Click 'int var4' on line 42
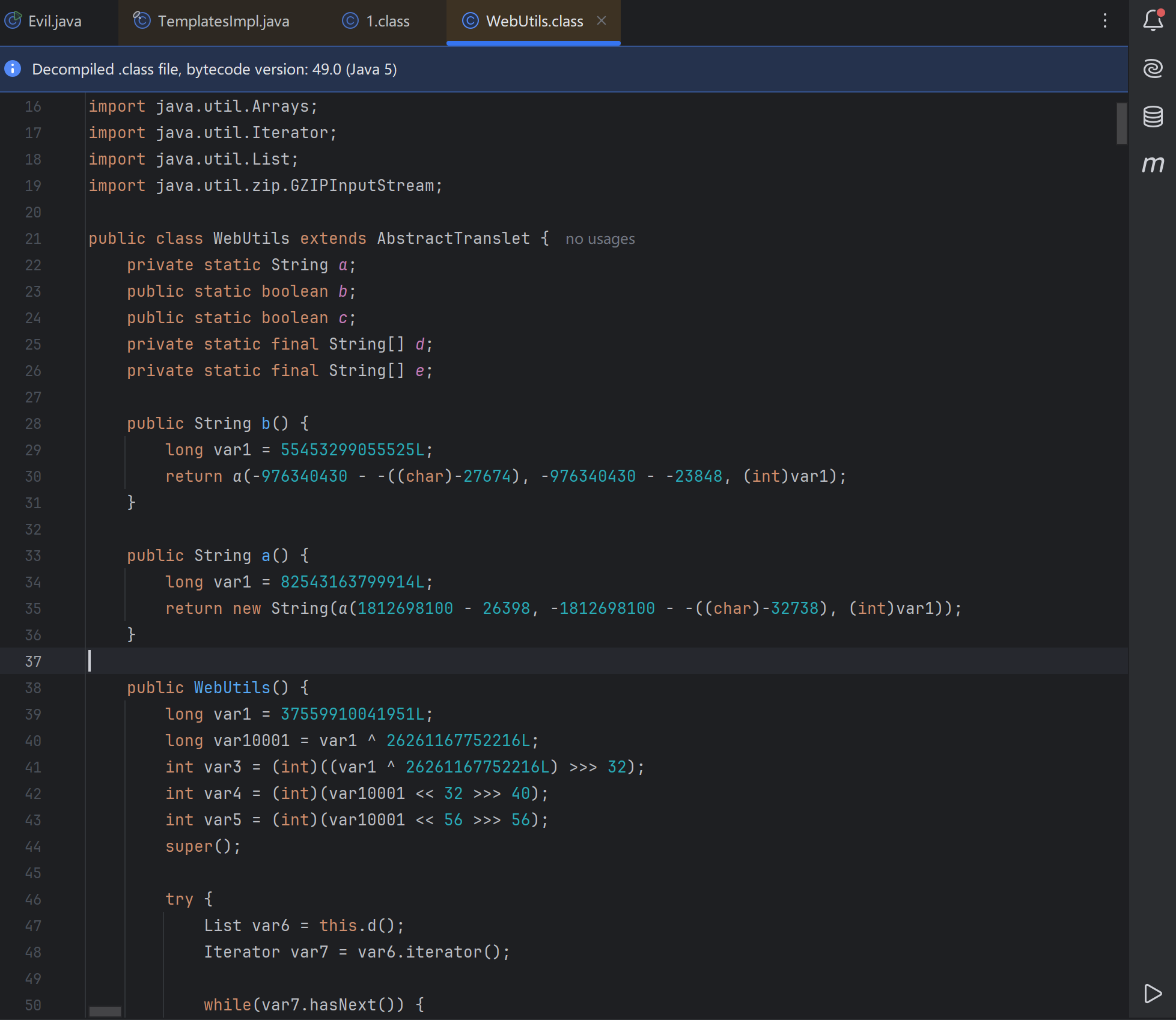Image resolution: width=1176 pixels, height=1020 pixels. point(203,794)
